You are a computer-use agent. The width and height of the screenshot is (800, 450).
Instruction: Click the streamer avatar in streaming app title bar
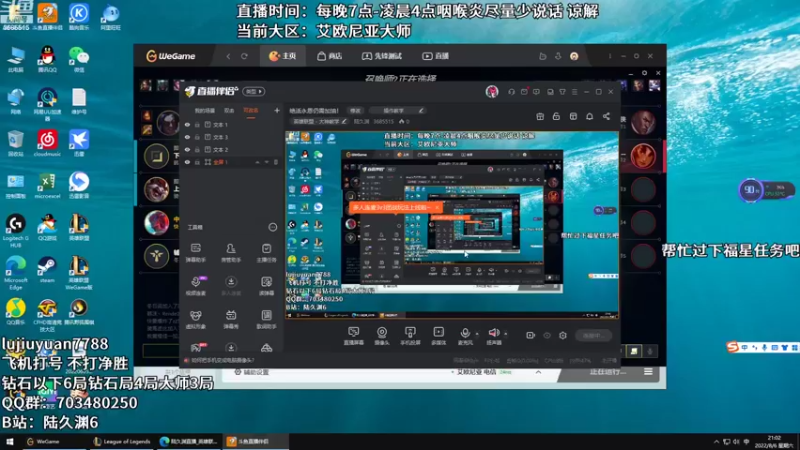[492, 92]
